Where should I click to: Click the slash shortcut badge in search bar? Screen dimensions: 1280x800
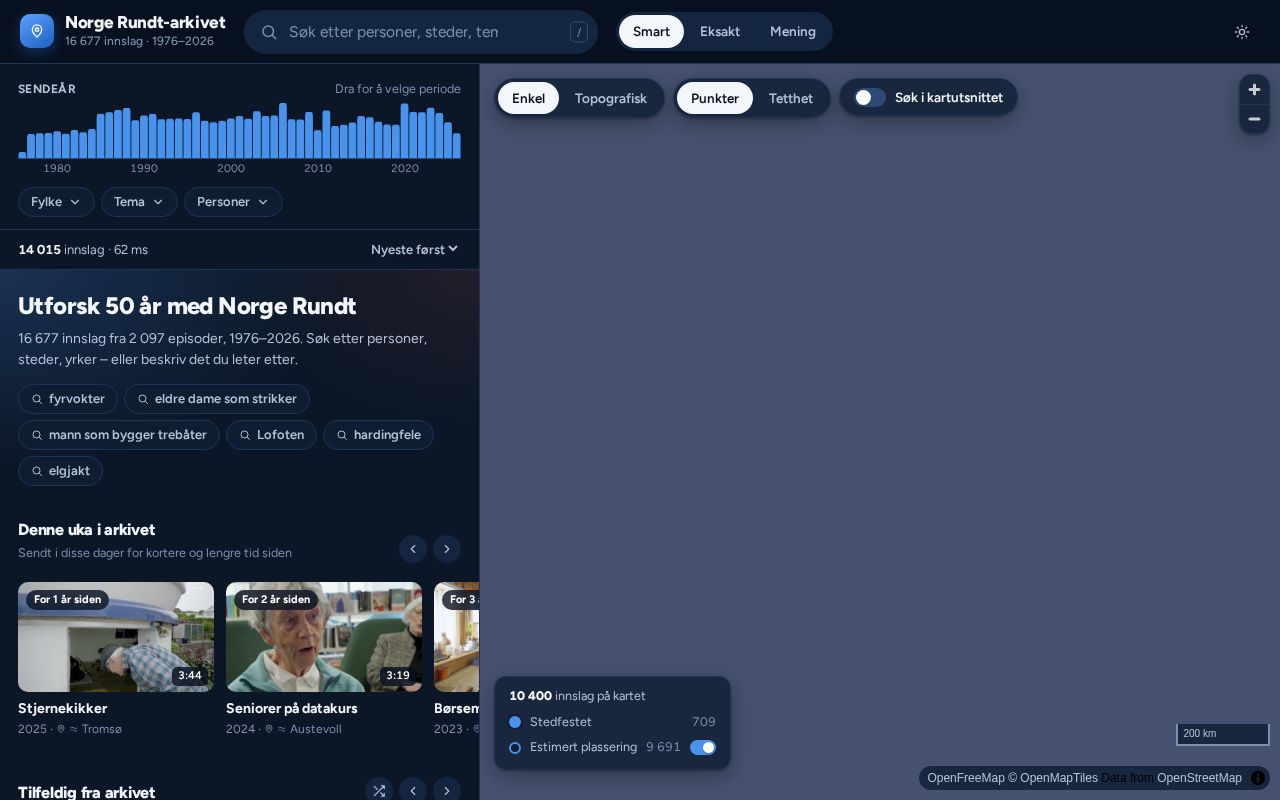click(579, 32)
